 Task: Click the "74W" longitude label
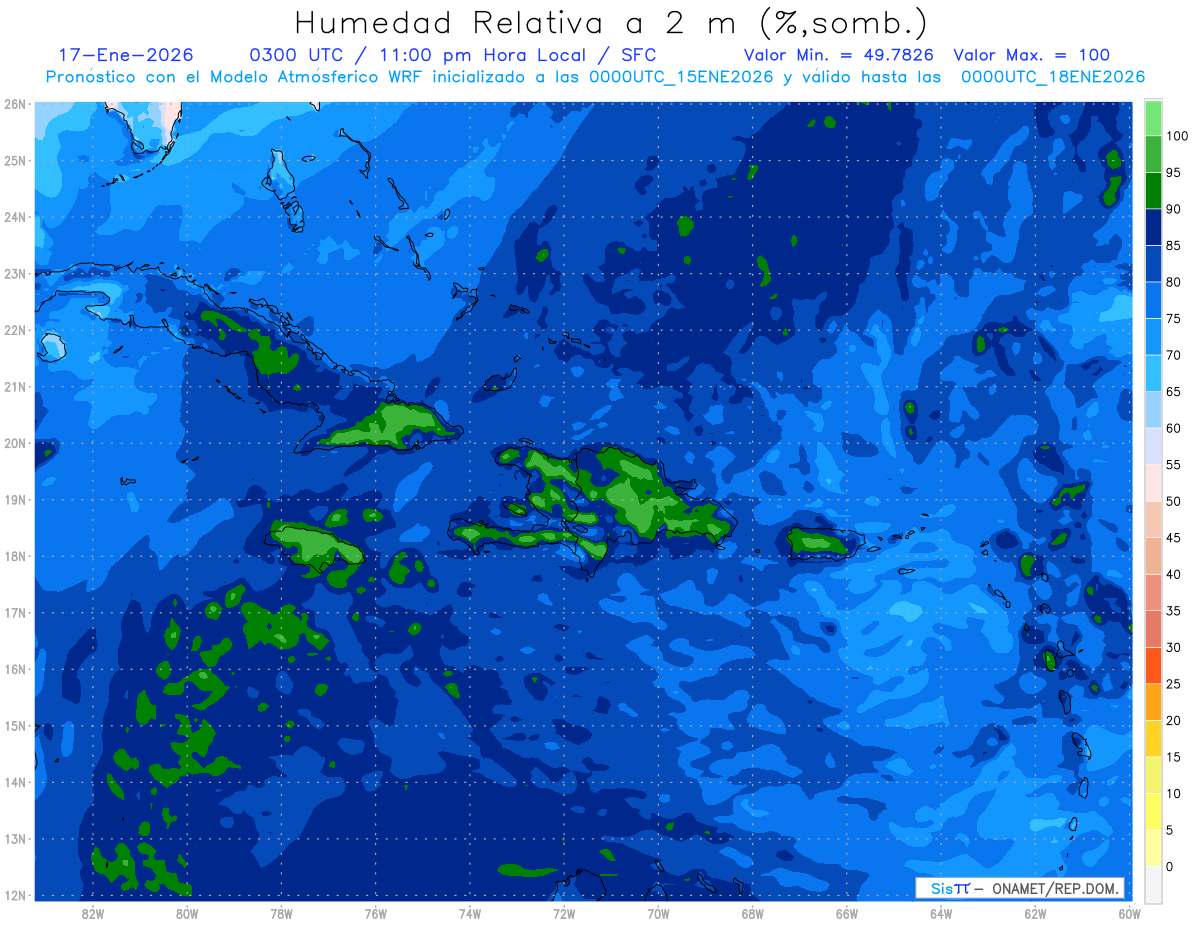(470, 913)
